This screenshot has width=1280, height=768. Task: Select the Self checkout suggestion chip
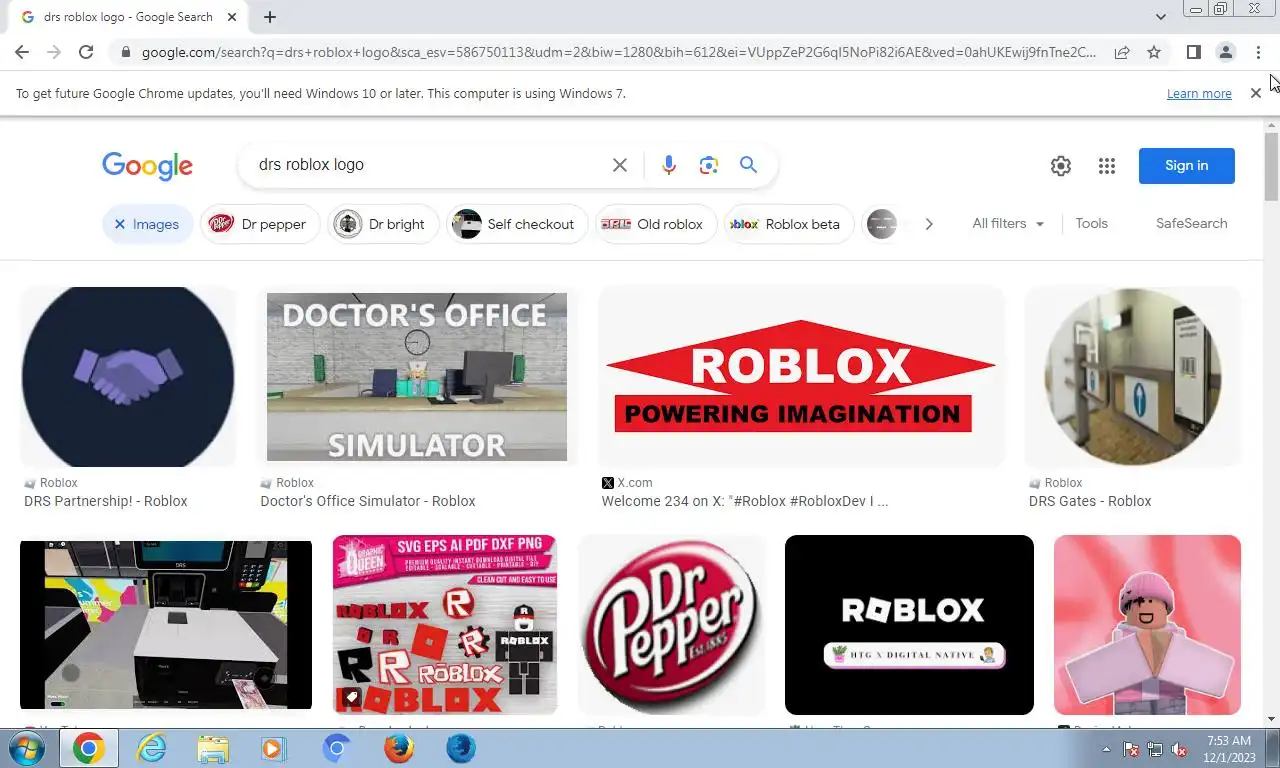click(517, 224)
